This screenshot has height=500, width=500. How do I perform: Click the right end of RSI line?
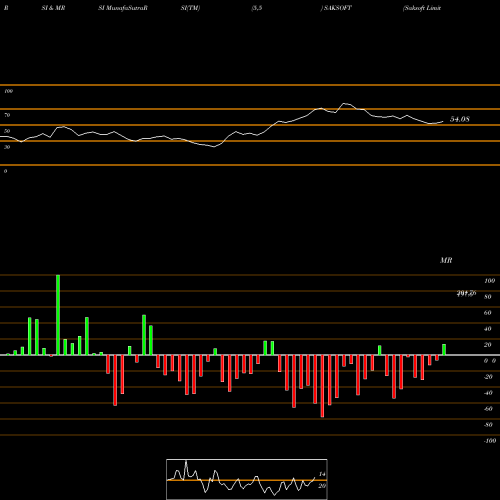pyautogui.click(x=443, y=122)
